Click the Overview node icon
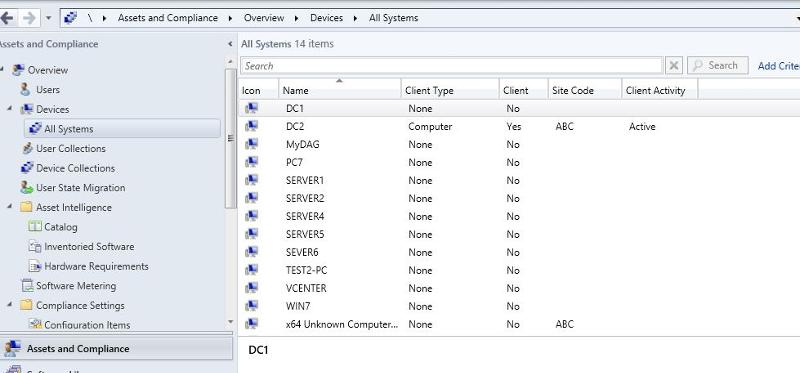This screenshot has height=373, width=800. (x=18, y=70)
